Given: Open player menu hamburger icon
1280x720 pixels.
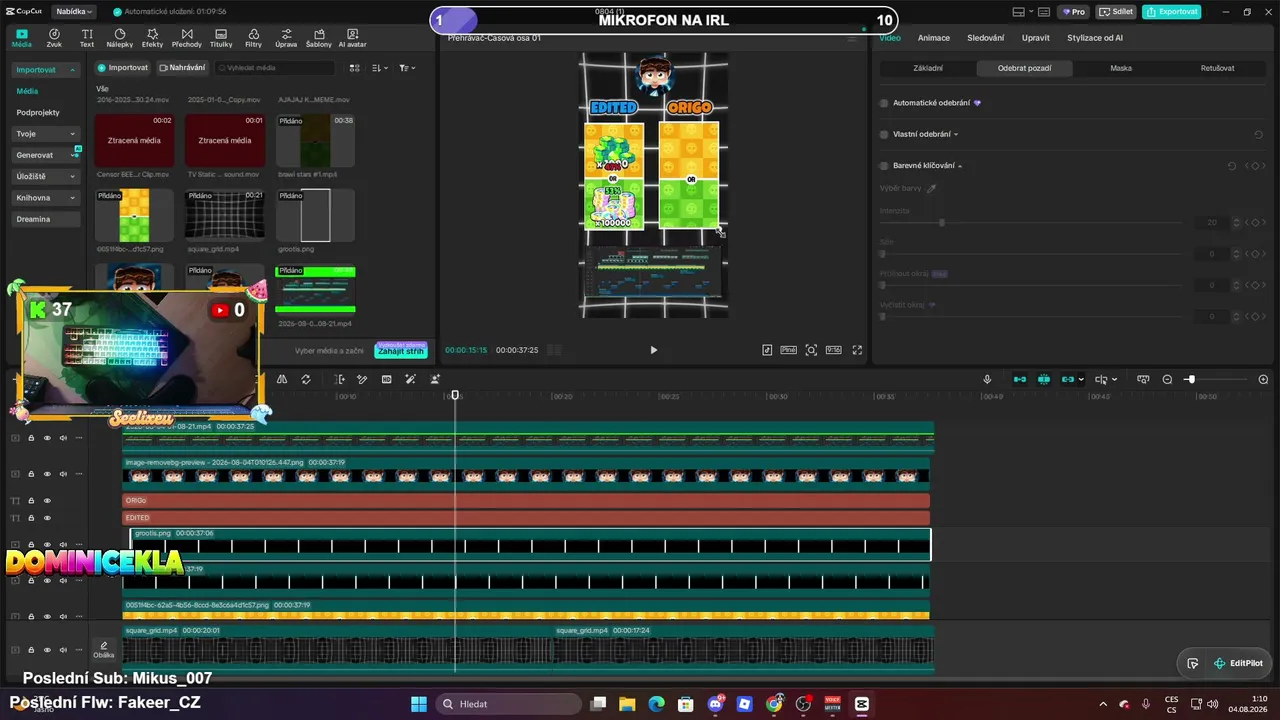Looking at the screenshot, I should point(852,38).
